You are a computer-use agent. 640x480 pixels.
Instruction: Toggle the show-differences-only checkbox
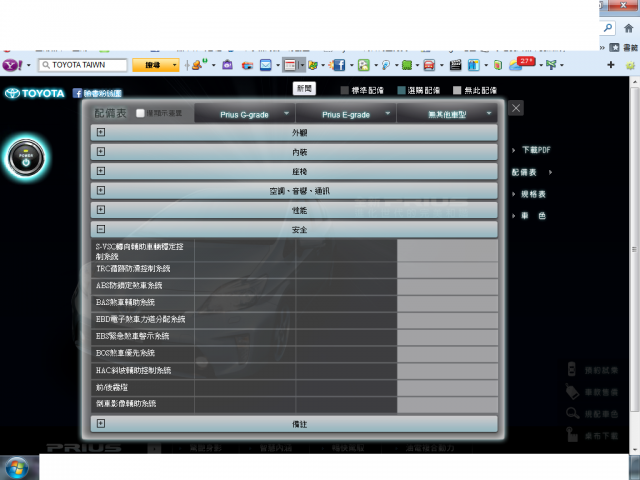click(x=140, y=113)
